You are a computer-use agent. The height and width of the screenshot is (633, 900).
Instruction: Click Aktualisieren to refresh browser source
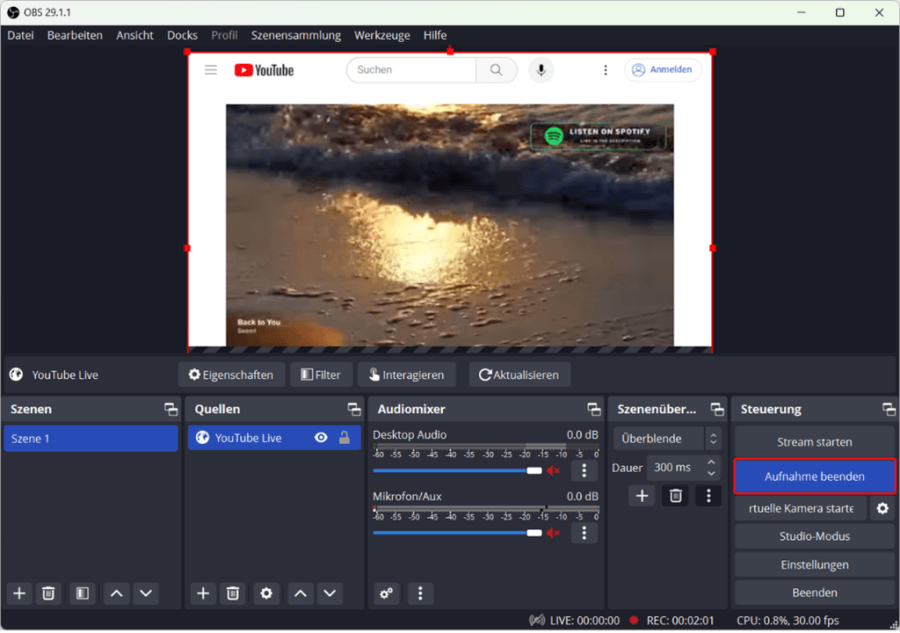(519, 375)
